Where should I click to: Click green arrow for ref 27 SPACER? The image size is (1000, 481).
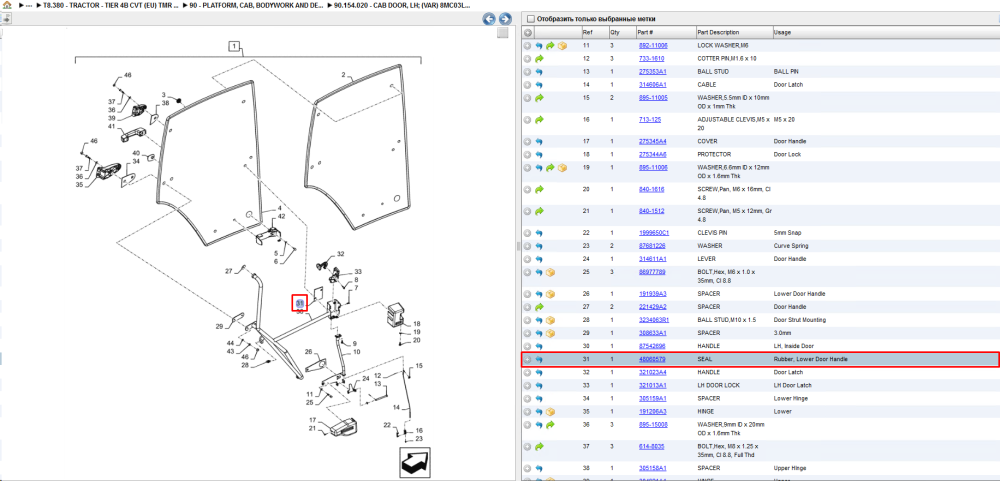click(539, 307)
